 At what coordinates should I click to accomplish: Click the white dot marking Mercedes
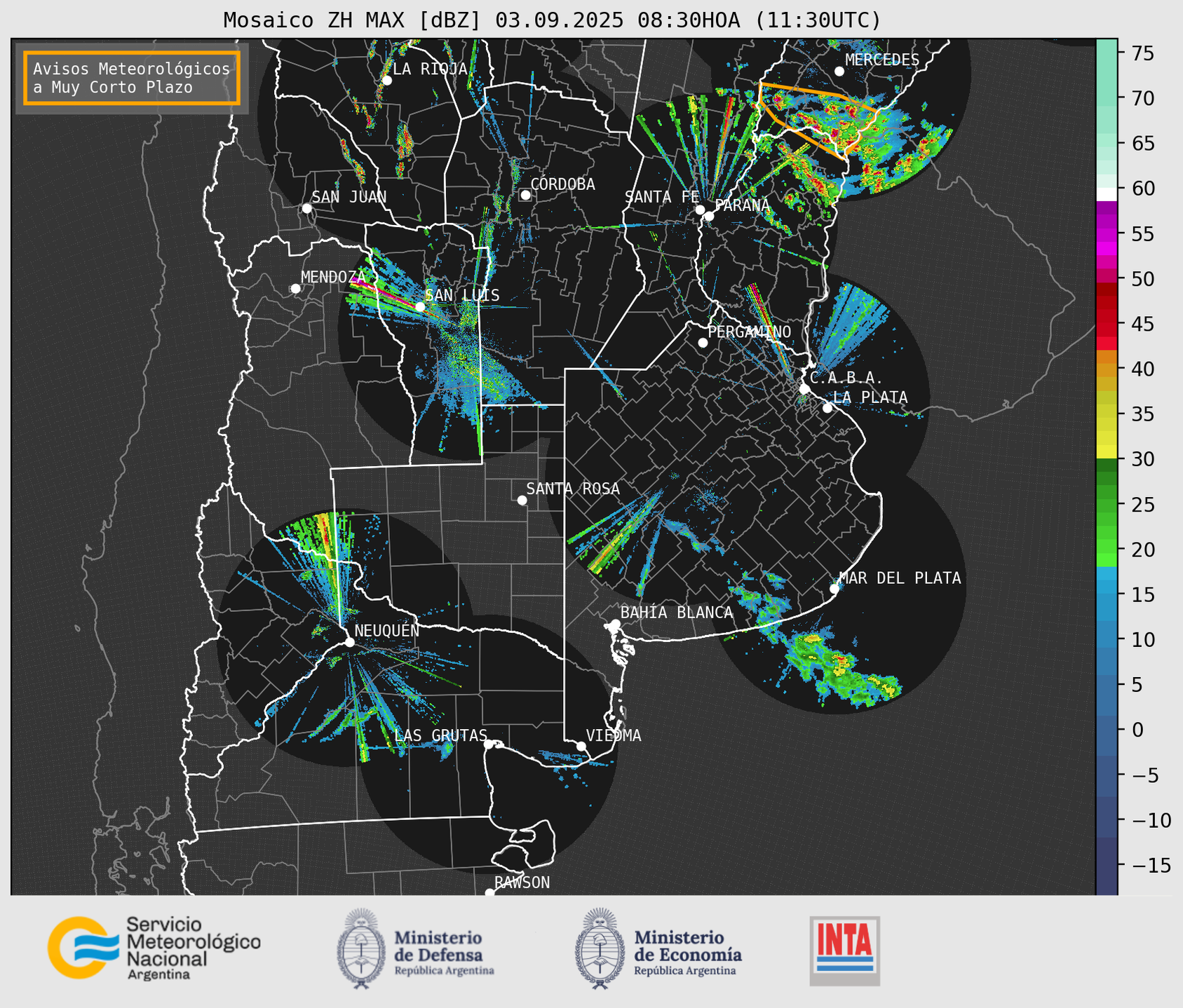(x=839, y=71)
